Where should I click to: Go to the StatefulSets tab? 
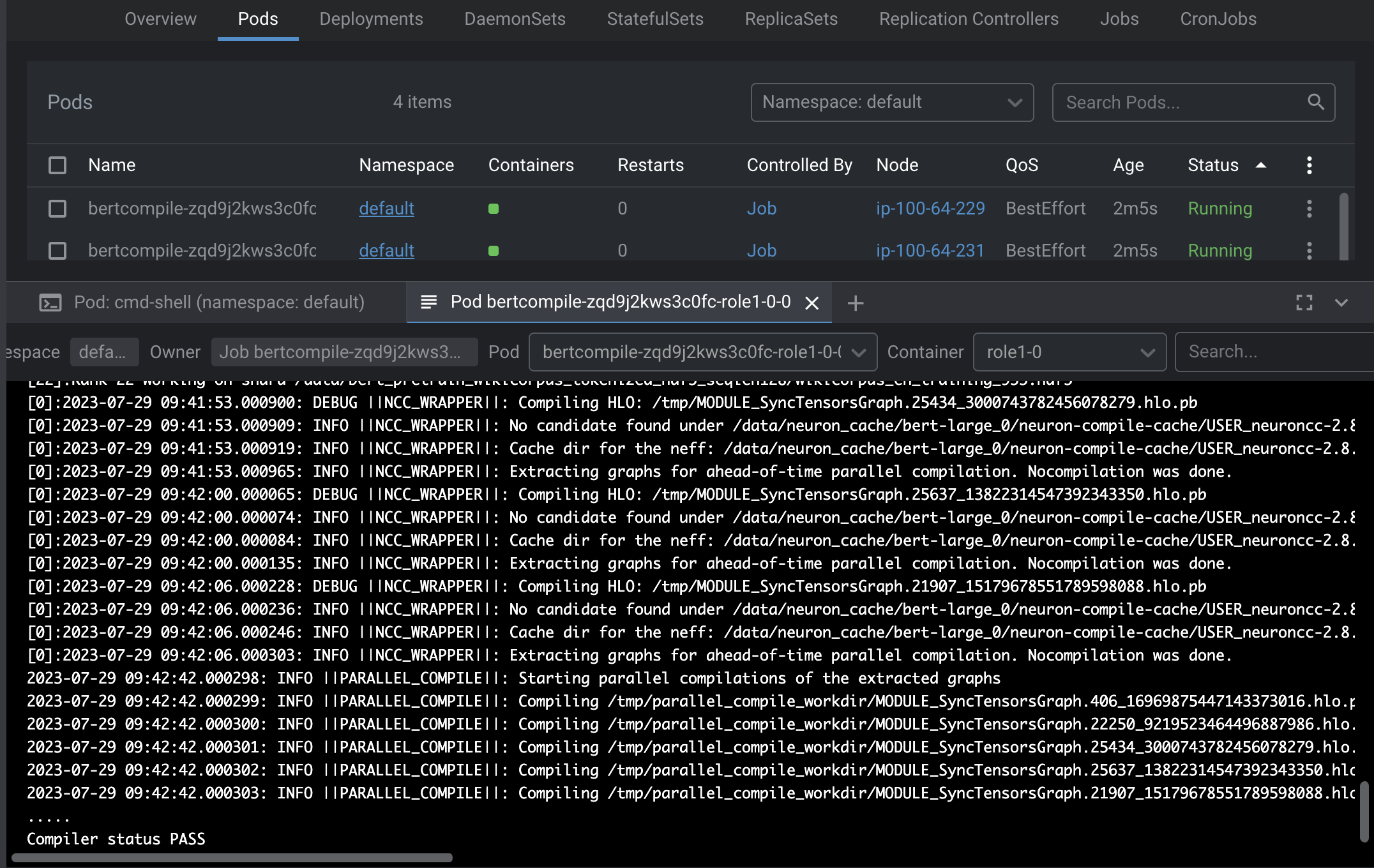click(655, 19)
